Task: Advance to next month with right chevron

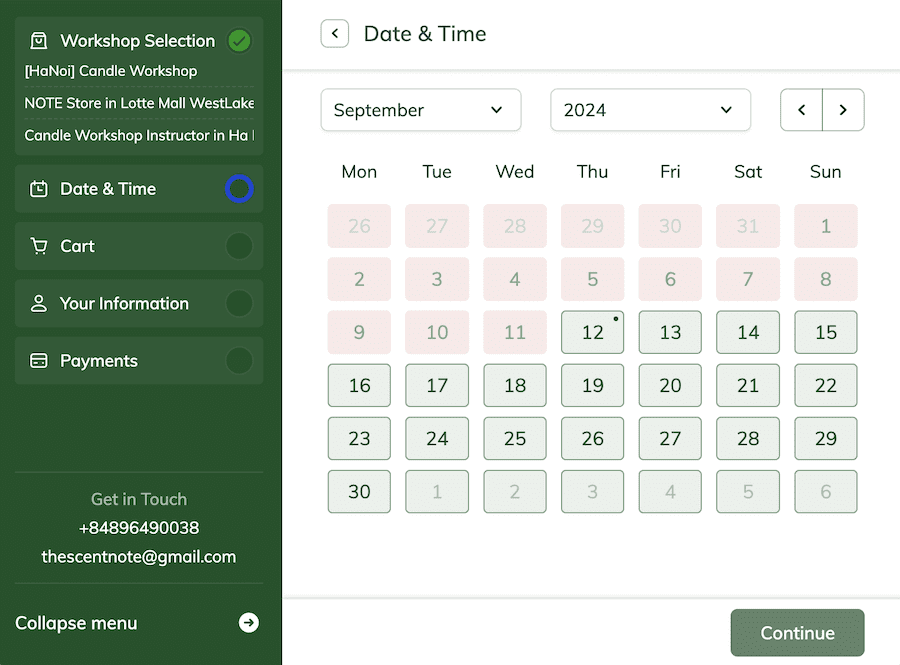Action: tap(843, 110)
